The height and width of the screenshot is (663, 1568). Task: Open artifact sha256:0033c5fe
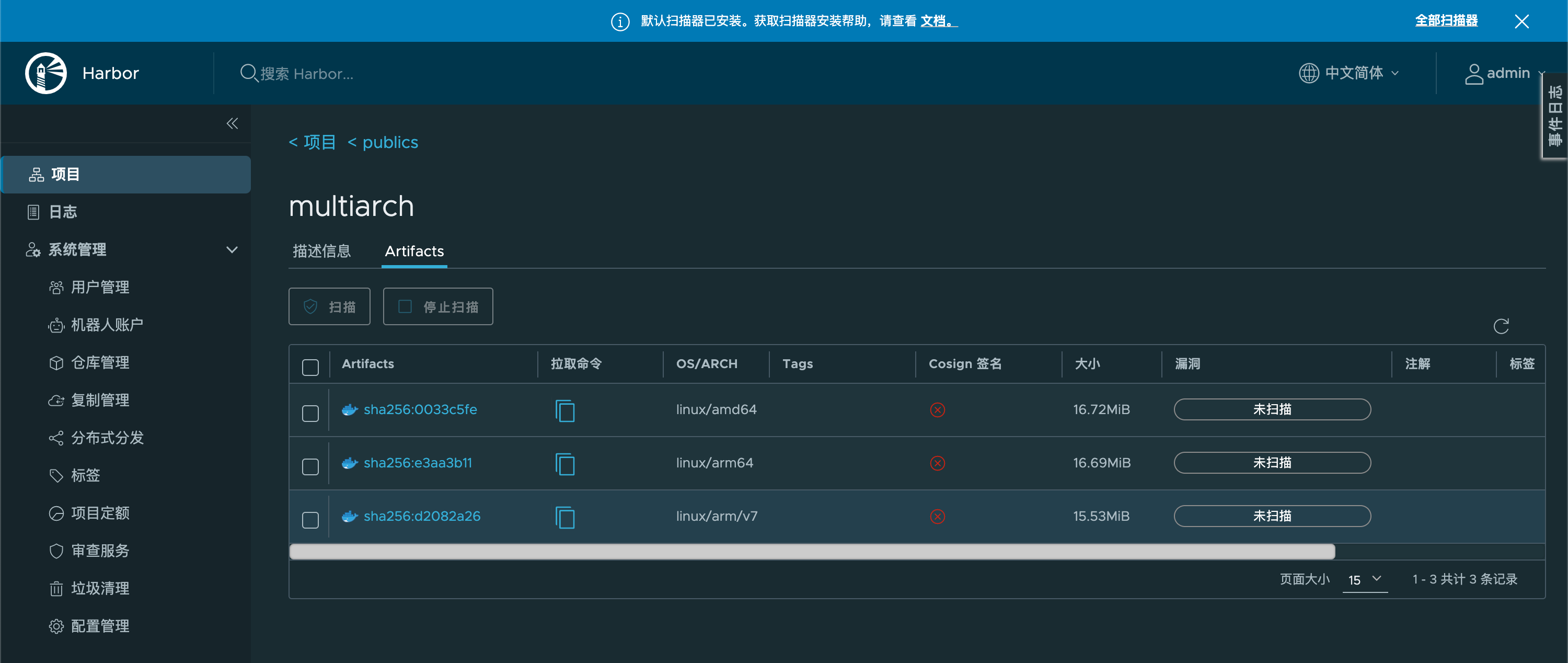(x=420, y=410)
